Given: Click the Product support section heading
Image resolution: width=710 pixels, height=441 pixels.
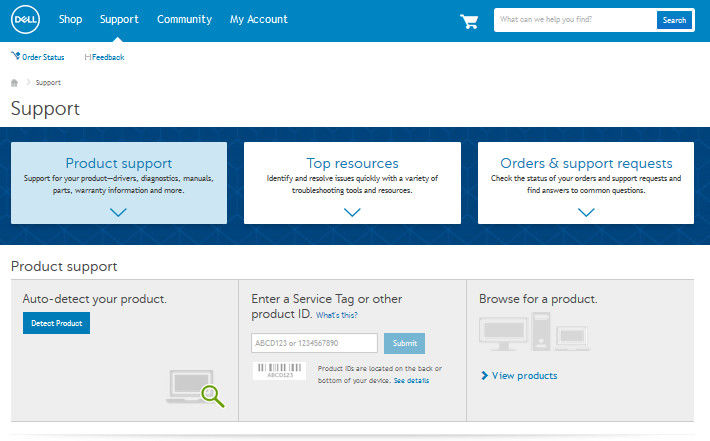Looking at the screenshot, I should coord(64,266).
